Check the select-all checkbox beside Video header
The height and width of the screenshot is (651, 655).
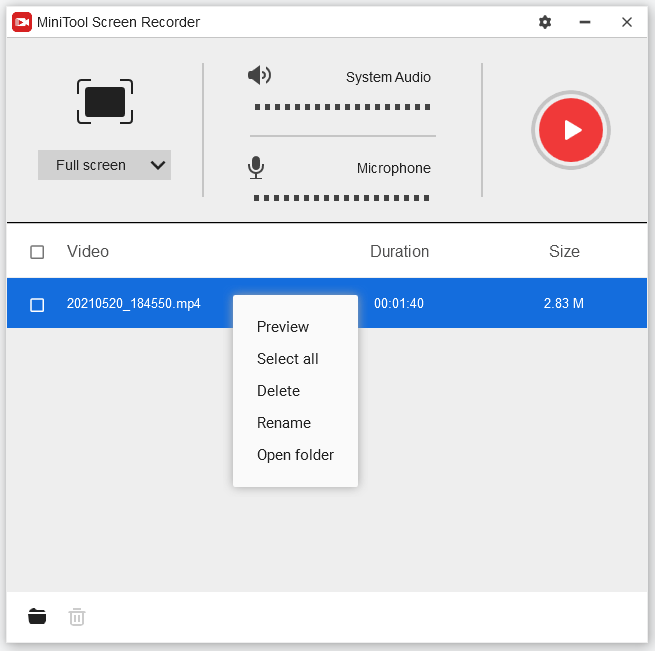(x=37, y=252)
